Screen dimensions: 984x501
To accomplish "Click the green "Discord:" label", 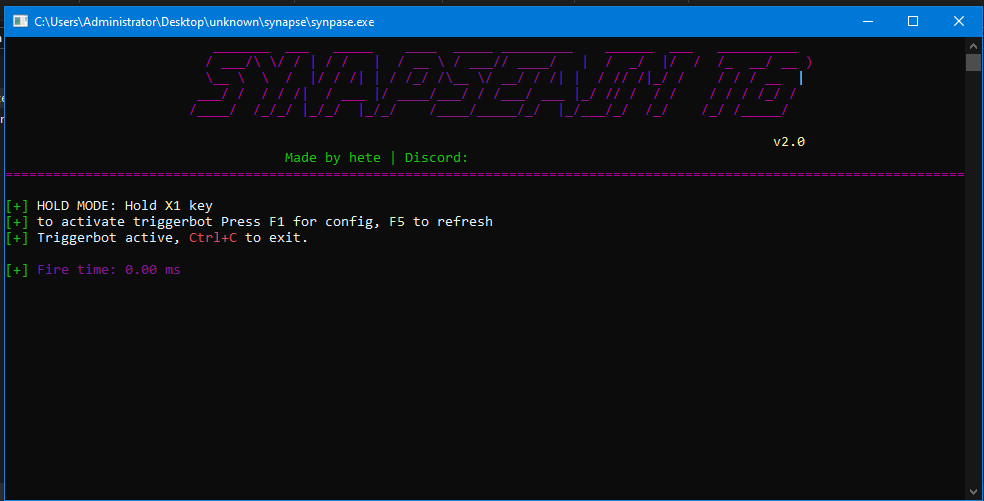I will (x=436, y=158).
